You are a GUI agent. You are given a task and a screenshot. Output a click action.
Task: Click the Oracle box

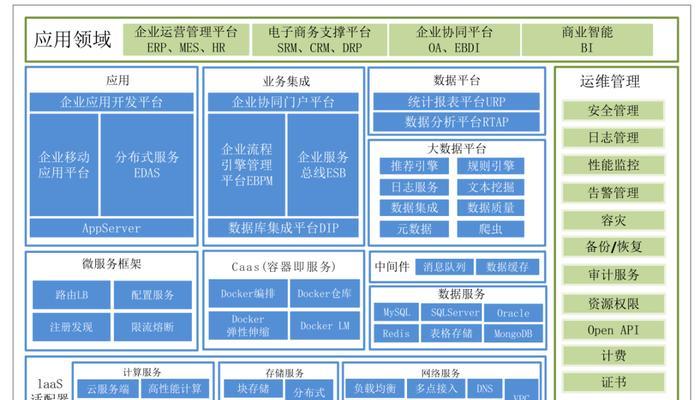coord(513,312)
